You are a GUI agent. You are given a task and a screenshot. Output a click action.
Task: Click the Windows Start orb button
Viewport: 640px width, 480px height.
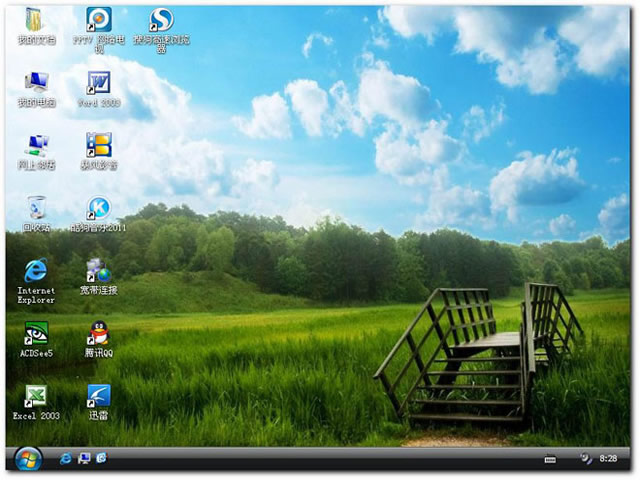point(26,459)
